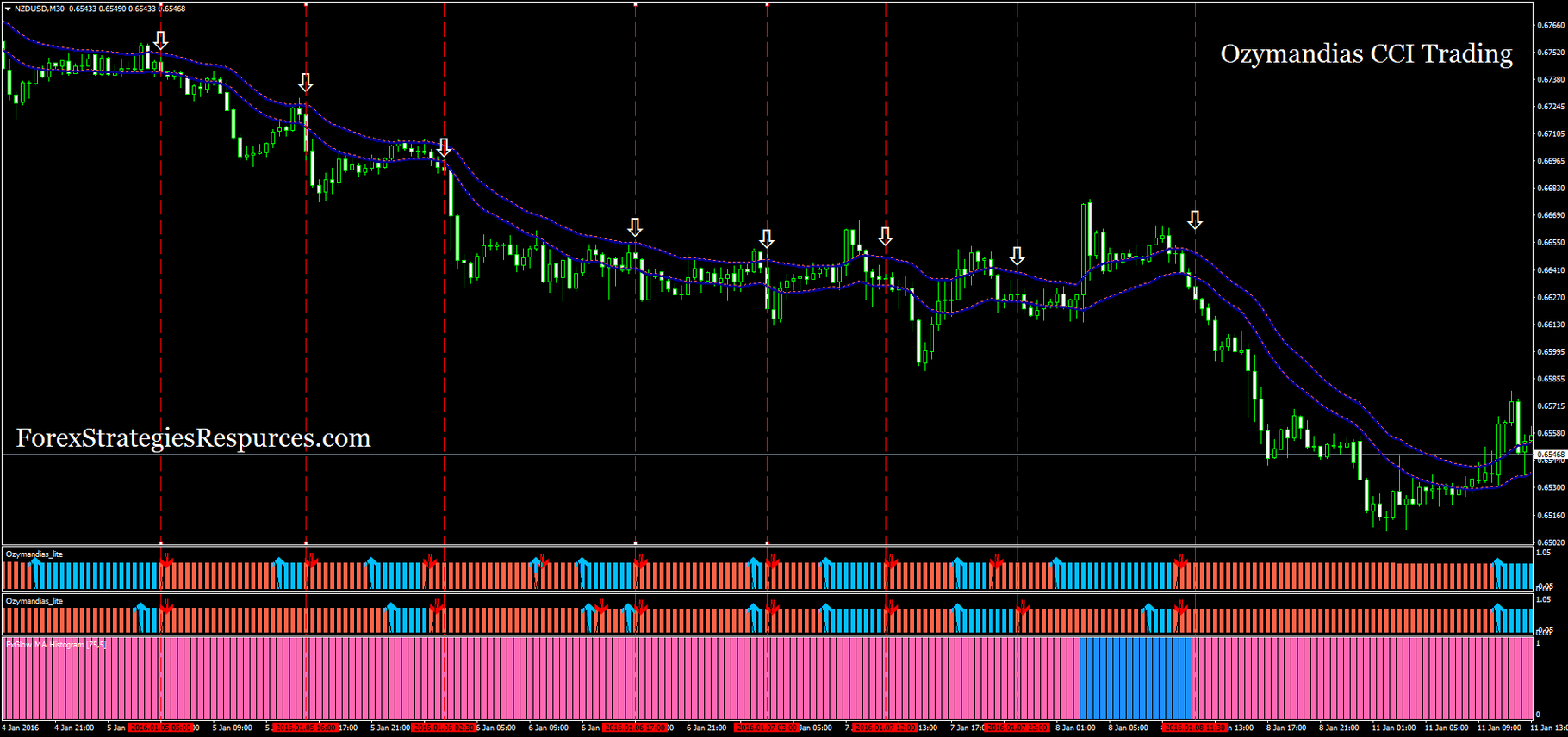Viewport: 1568px width, 737px height.
Task: Click the white sell arrow on the 2016.01.06 02:30 line
Action: 444,146
